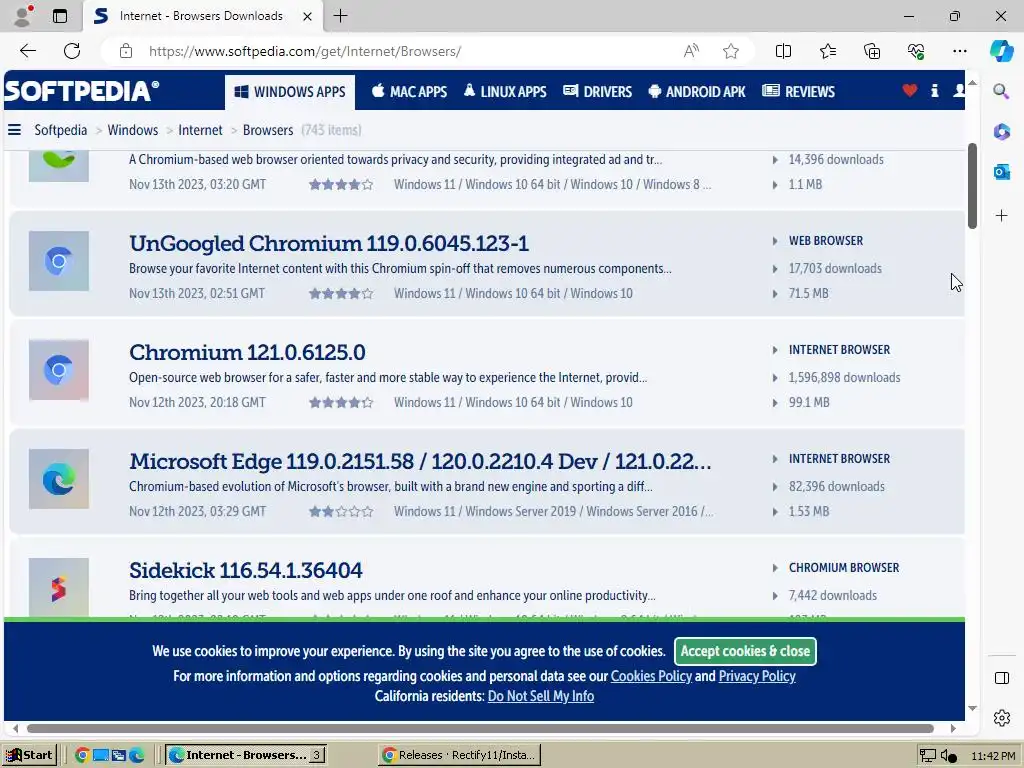Open split screen icon in toolbar
Image resolution: width=1024 pixels, height=768 pixels.
pyautogui.click(x=783, y=51)
